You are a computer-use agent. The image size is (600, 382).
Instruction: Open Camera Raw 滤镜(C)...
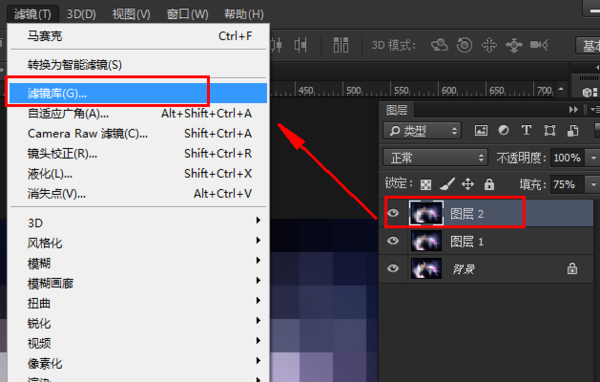pos(139,134)
